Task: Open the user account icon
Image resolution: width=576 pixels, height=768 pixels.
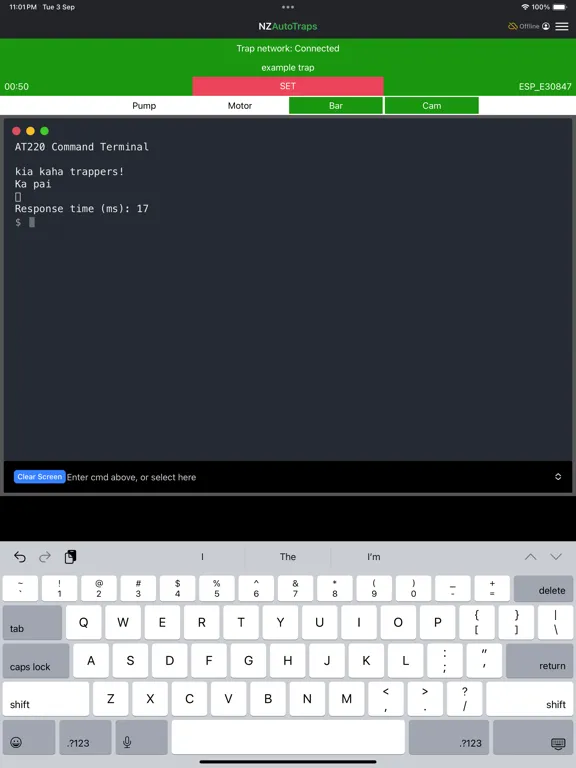Action: tap(546, 26)
